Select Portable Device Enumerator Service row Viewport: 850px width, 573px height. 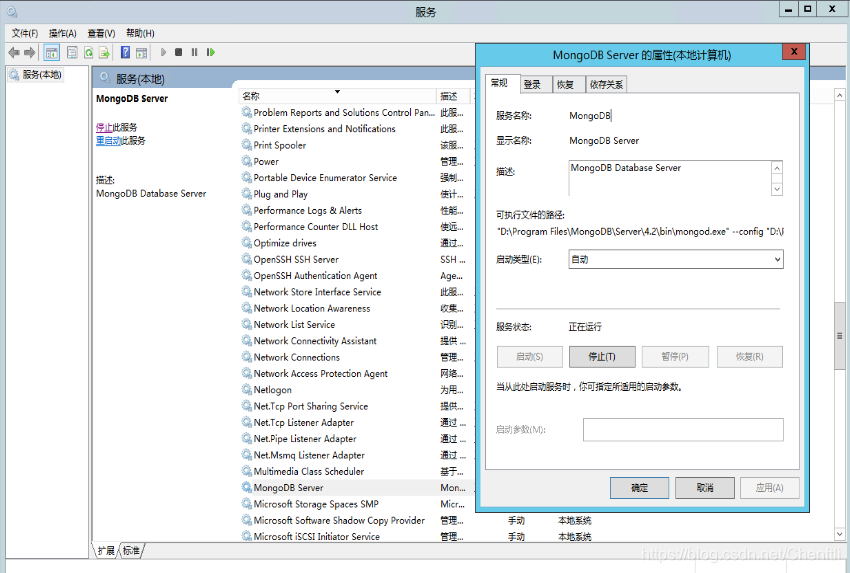tap(356, 177)
